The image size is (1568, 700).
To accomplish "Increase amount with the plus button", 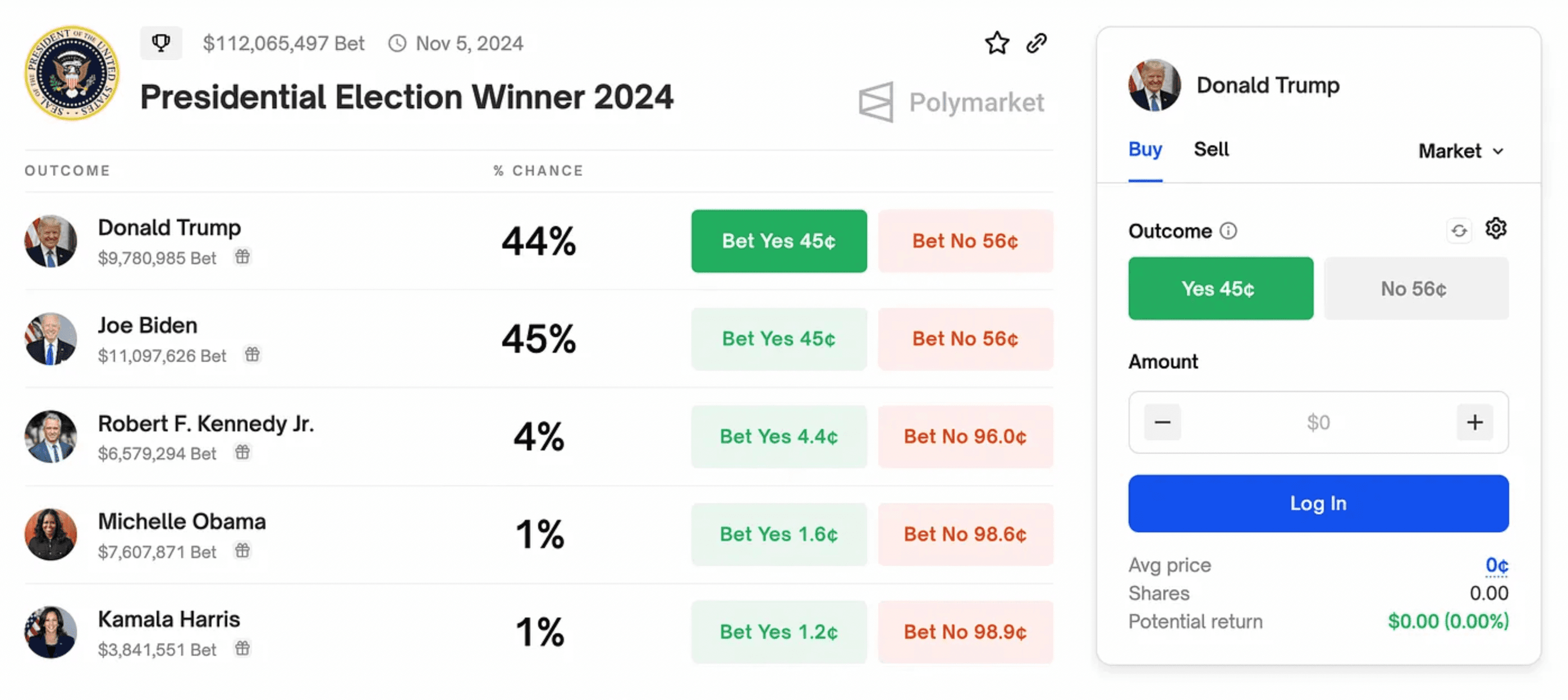I will pos(1474,421).
